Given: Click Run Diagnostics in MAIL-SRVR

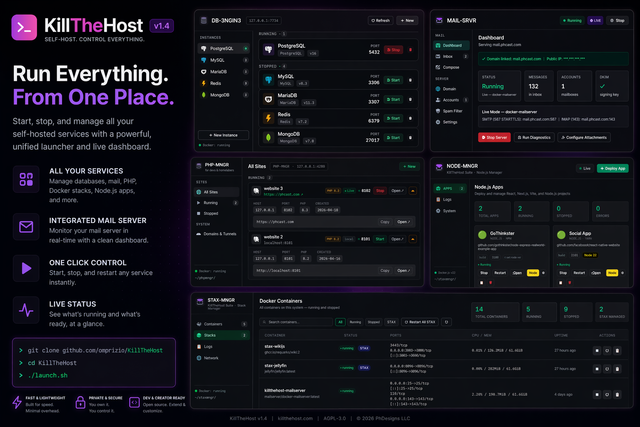Looking at the screenshot, I should tap(534, 138).
